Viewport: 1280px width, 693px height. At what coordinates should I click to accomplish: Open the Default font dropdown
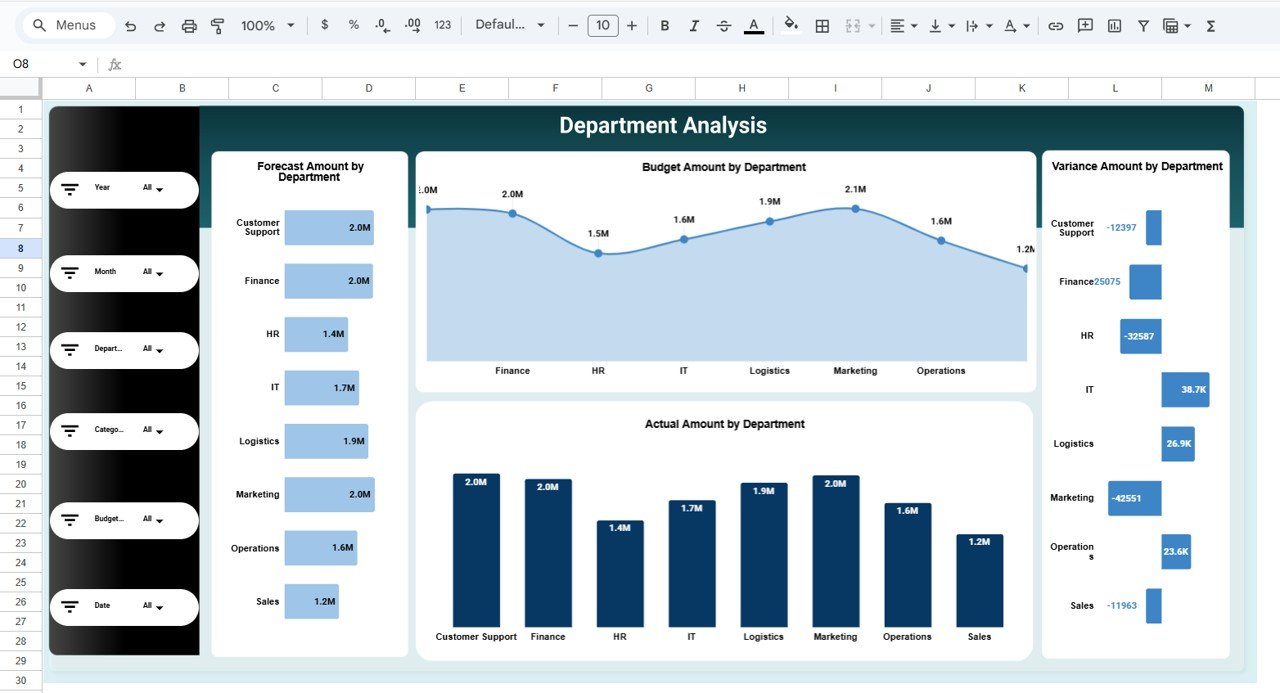pos(509,26)
